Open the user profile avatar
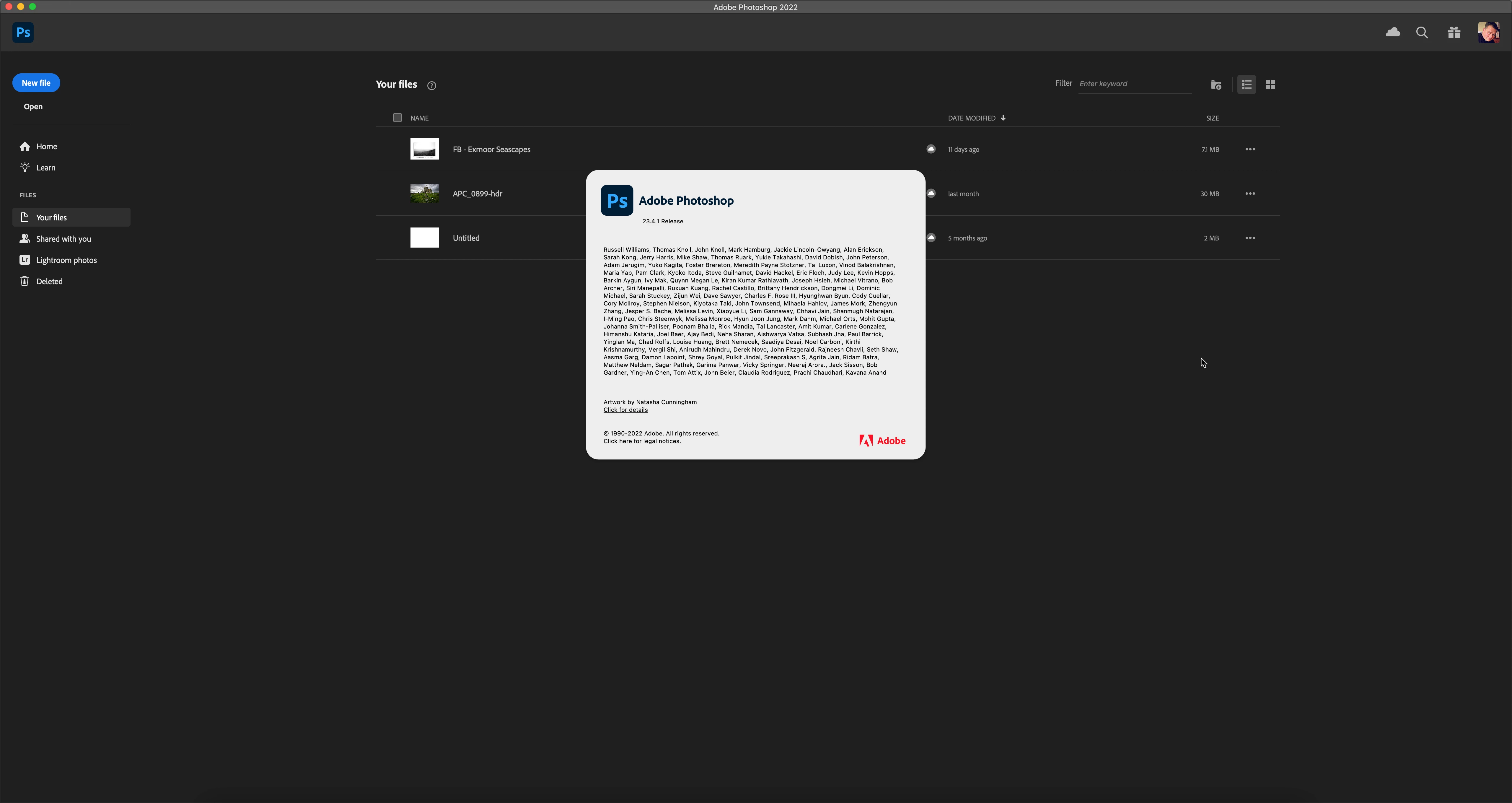 [1488, 32]
